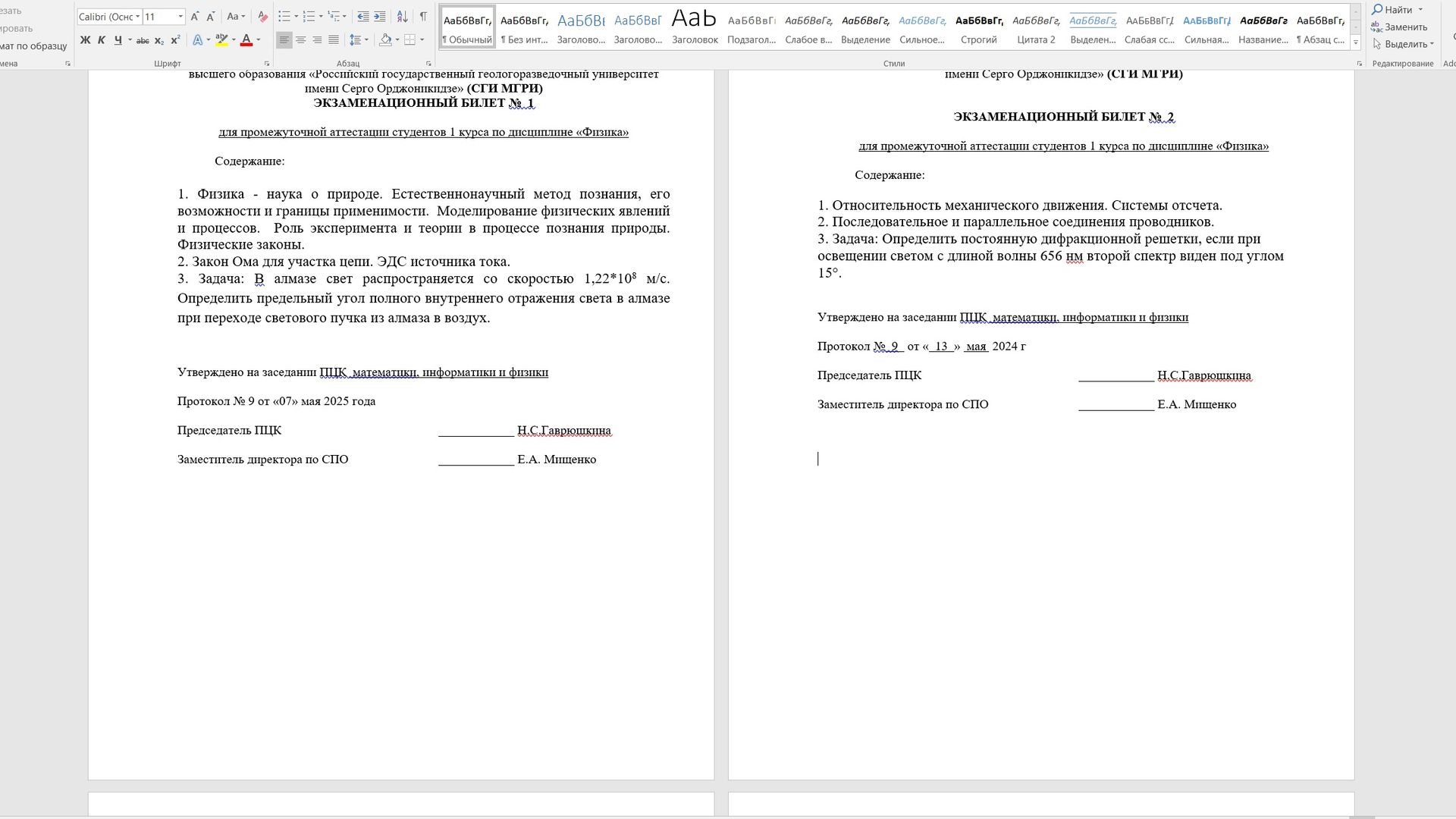The width and height of the screenshot is (1456, 819).
Task: Expand the styles gallery
Action: 1356,43
